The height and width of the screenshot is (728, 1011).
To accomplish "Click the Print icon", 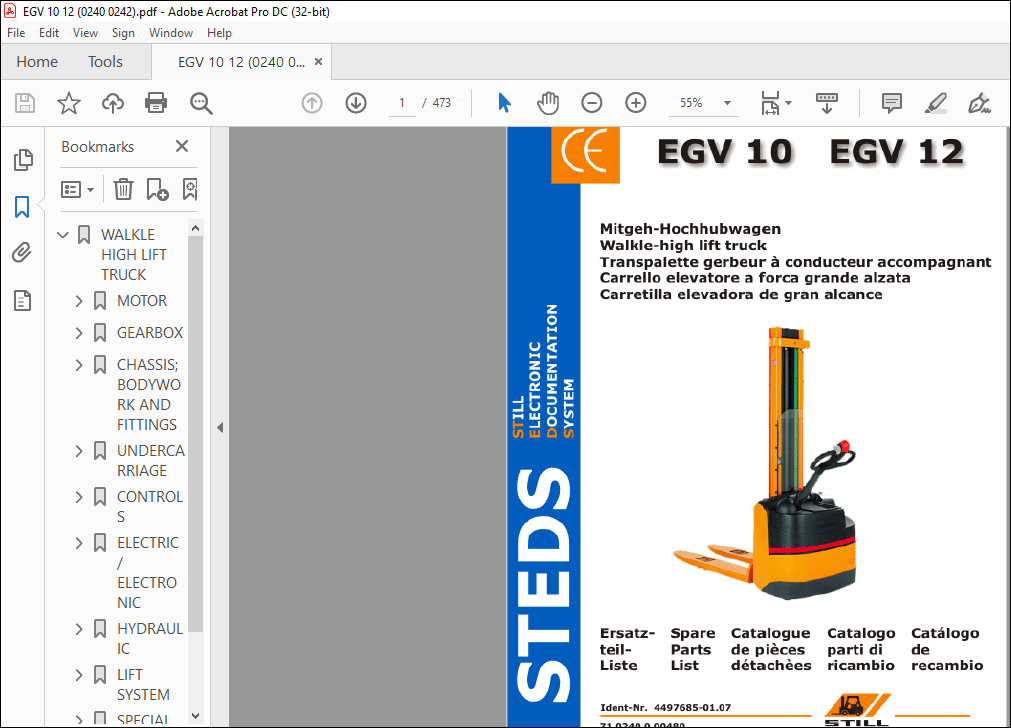I will [156, 102].
